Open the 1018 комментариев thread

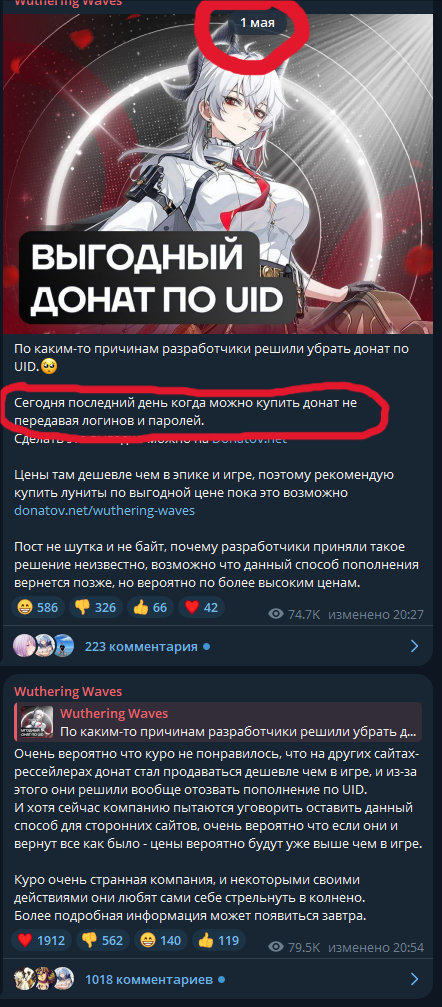click(x=148, y=980)
